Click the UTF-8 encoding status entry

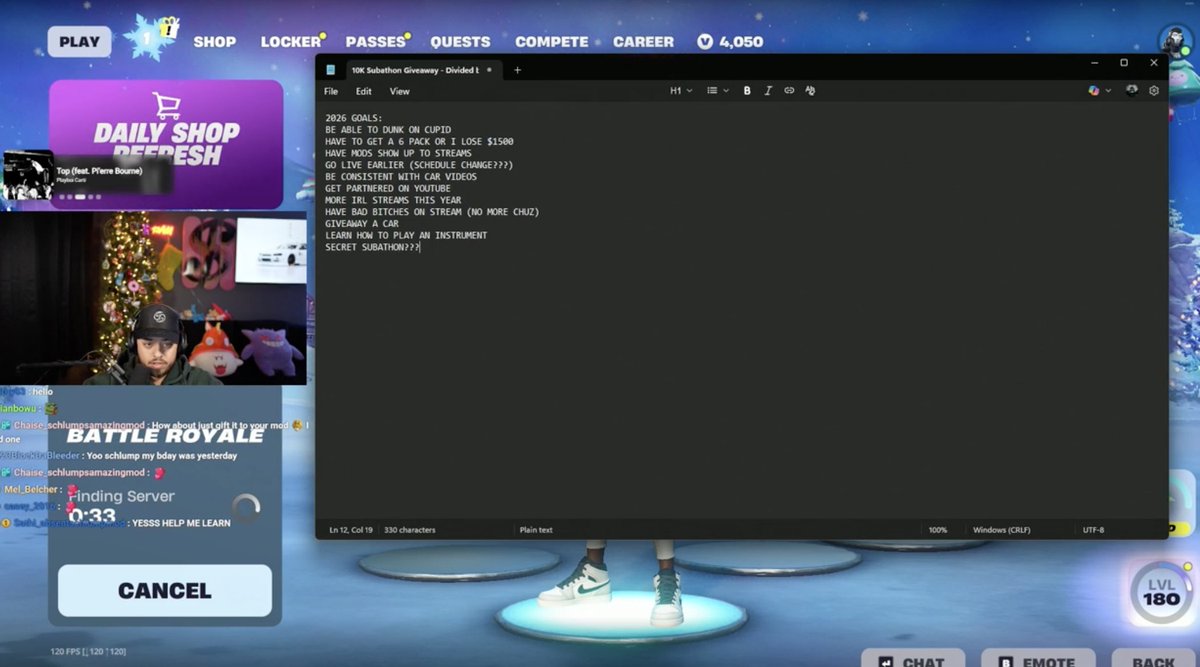pos(1093,530)
